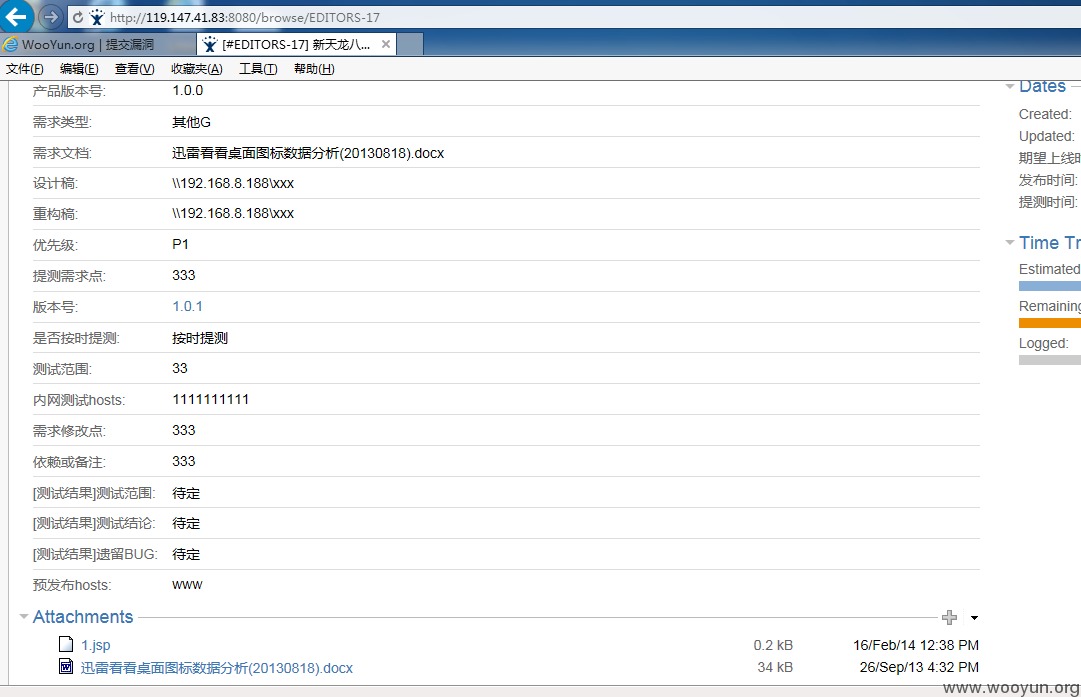The width and height of the screenshot is (1081, 697).
Task: Close the EDITORS-17 tab
Action: pyautogui.click(x=386, y=44)
